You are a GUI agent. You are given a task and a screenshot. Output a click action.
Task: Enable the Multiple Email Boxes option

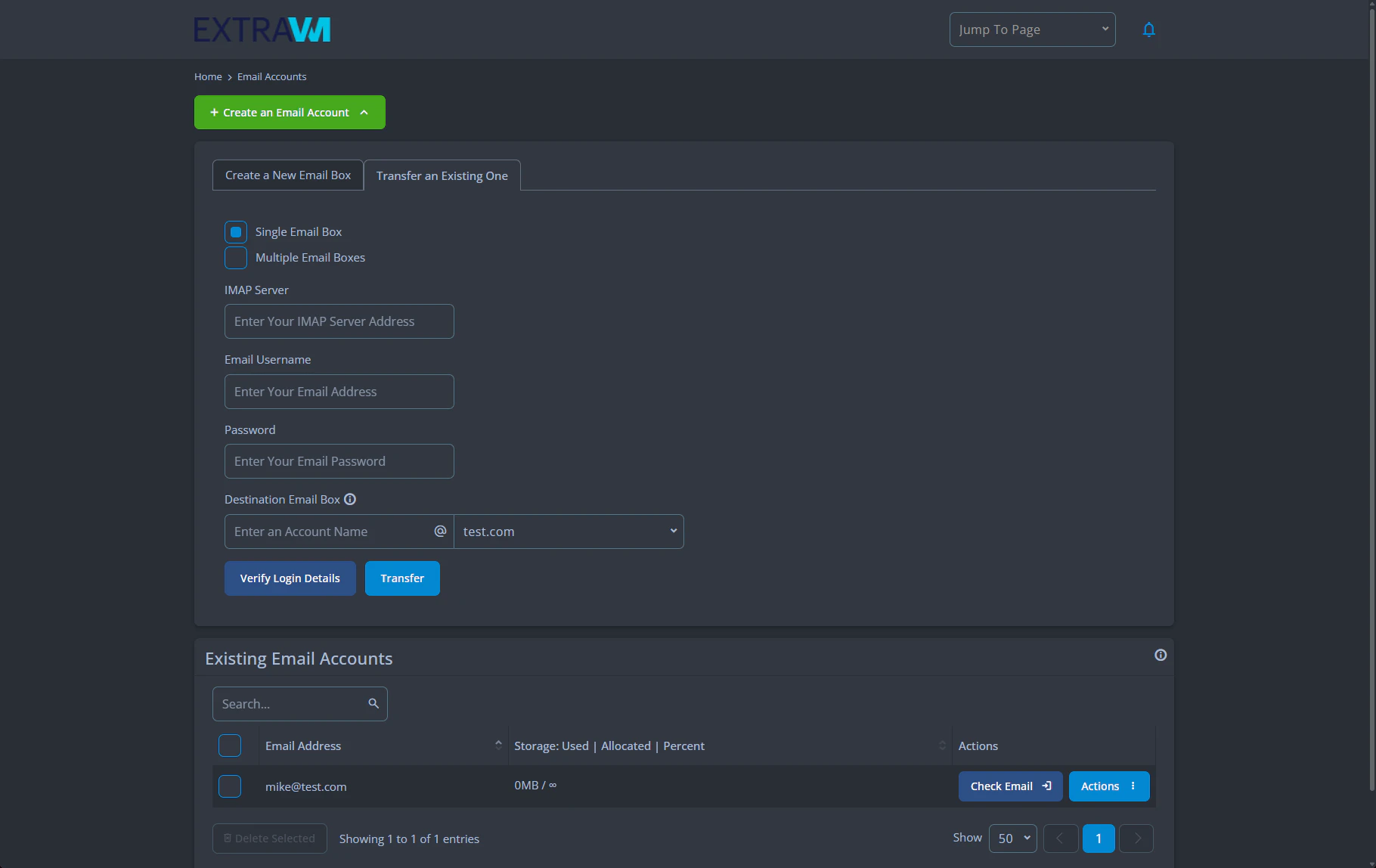(x=236, y=258)
